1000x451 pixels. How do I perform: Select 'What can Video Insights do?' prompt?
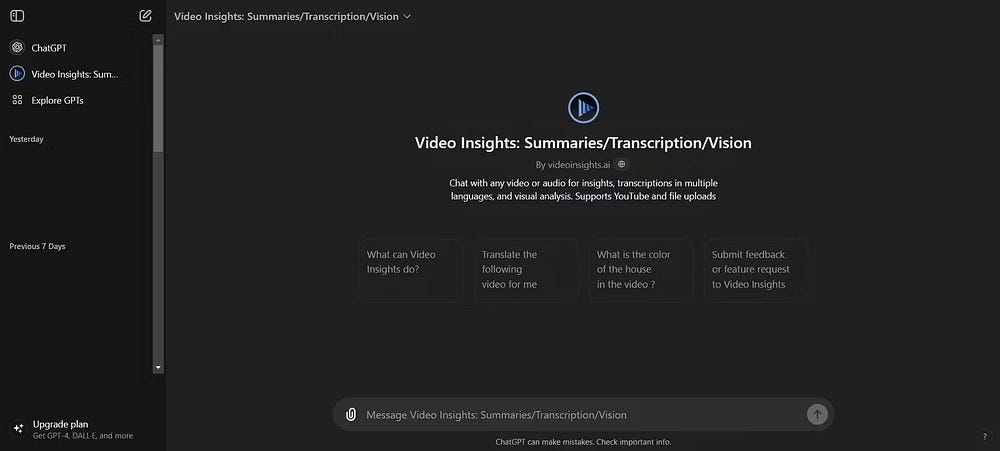coord(411,270)
